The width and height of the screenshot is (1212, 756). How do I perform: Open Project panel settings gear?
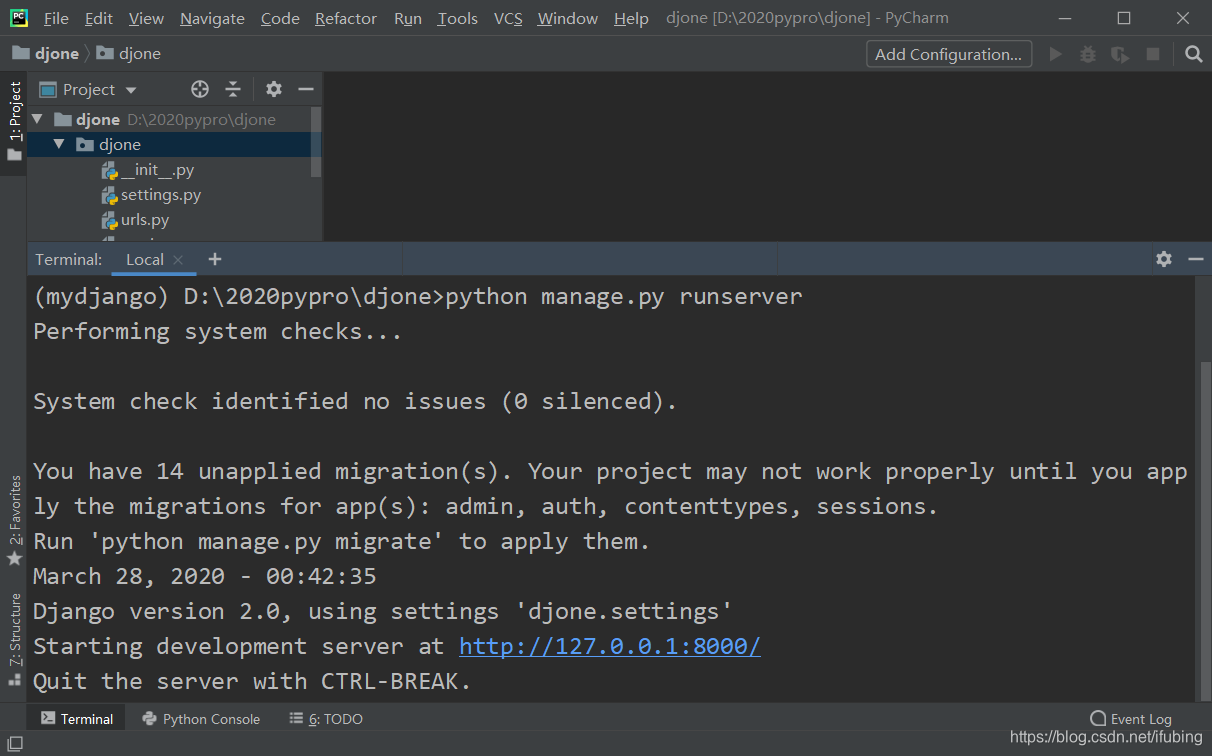point(274,89)
